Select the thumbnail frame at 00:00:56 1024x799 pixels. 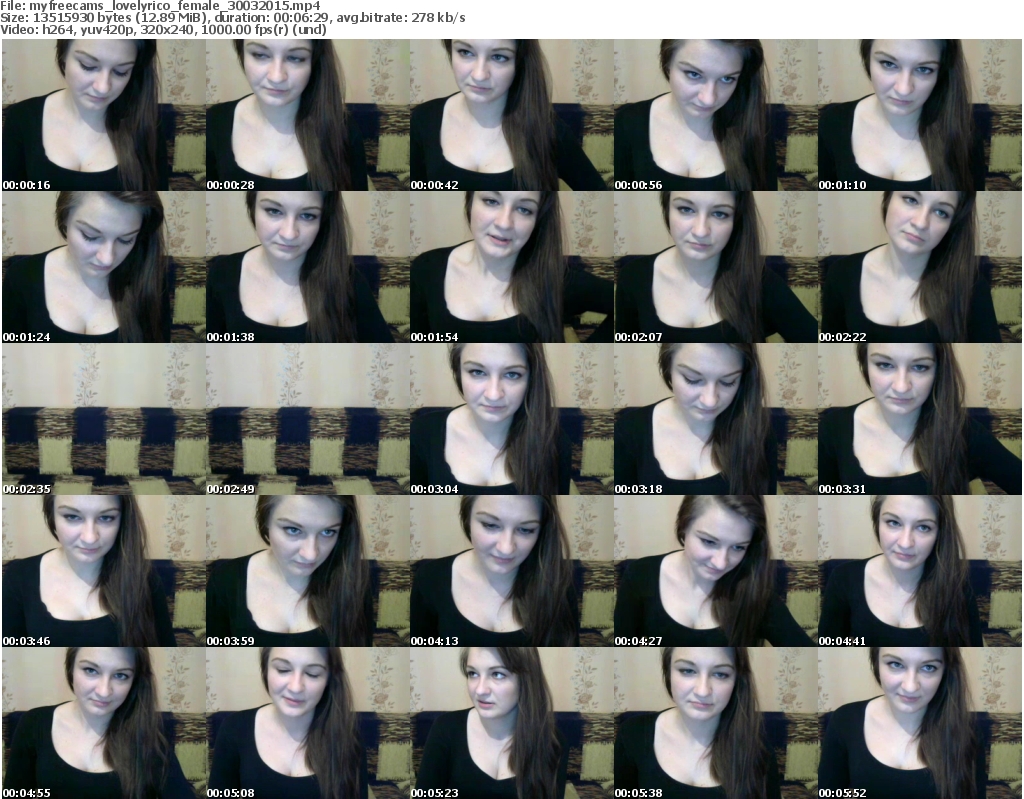(716, 115)
